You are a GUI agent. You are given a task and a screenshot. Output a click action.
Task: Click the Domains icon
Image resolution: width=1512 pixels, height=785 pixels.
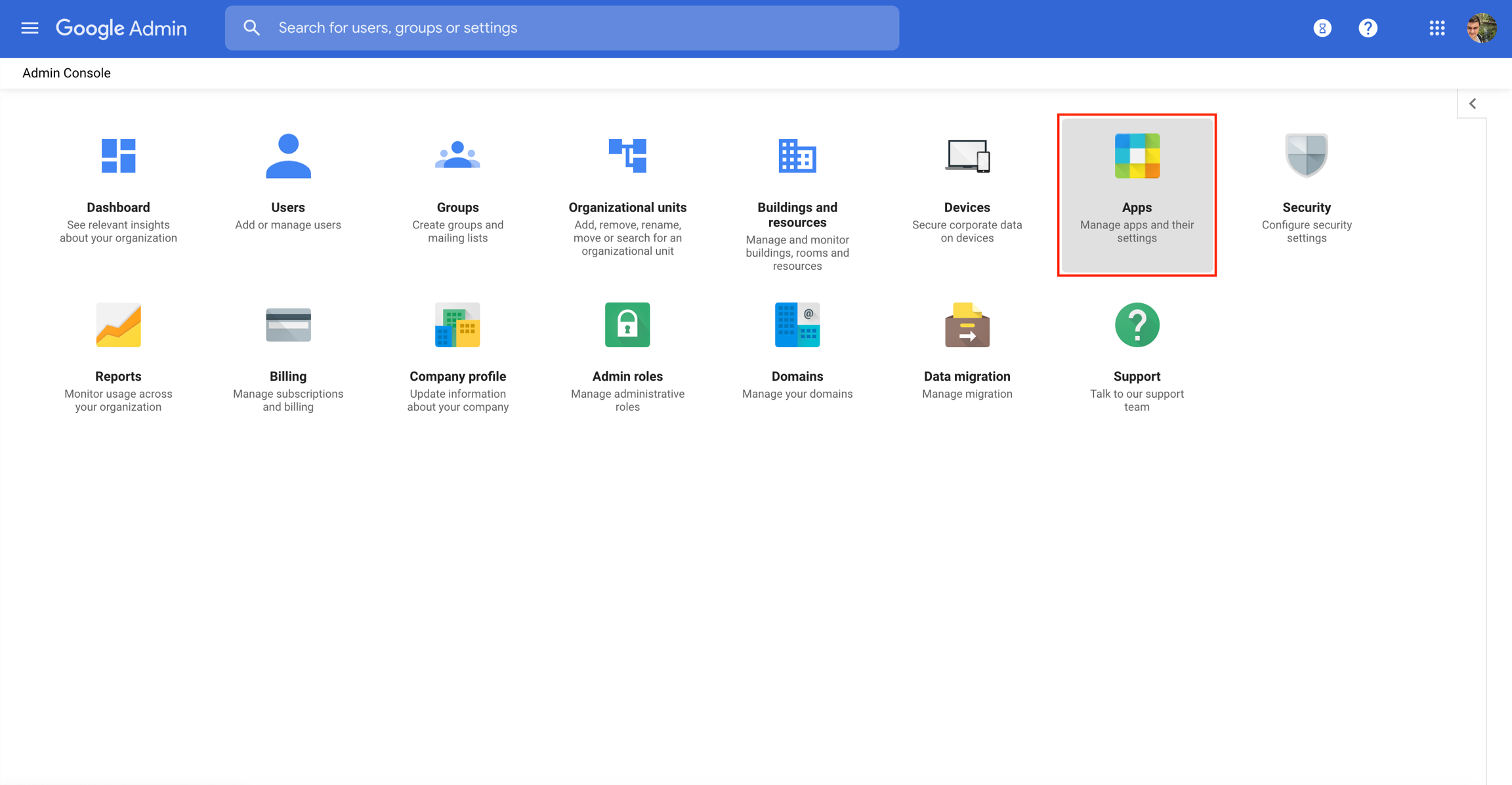[x=797, y=325]
